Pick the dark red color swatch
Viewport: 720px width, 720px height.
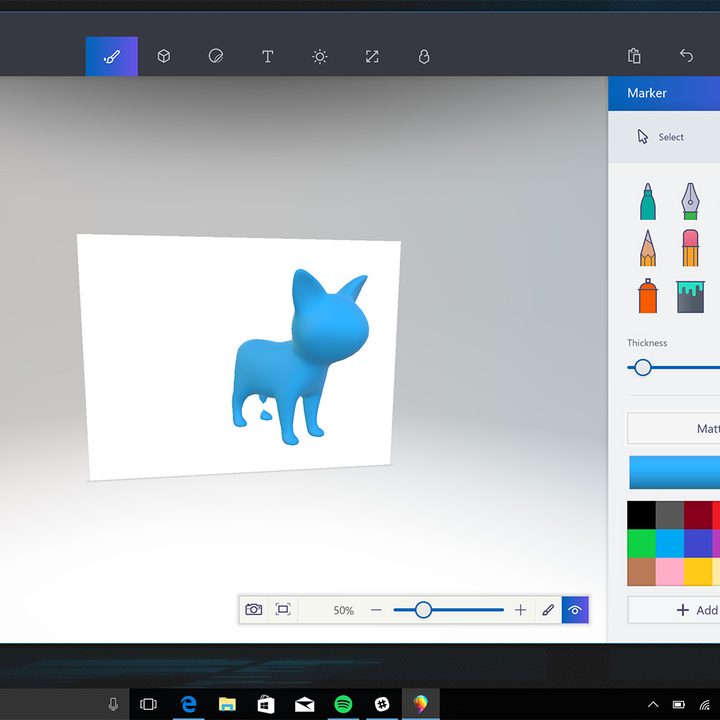point(698,515)
